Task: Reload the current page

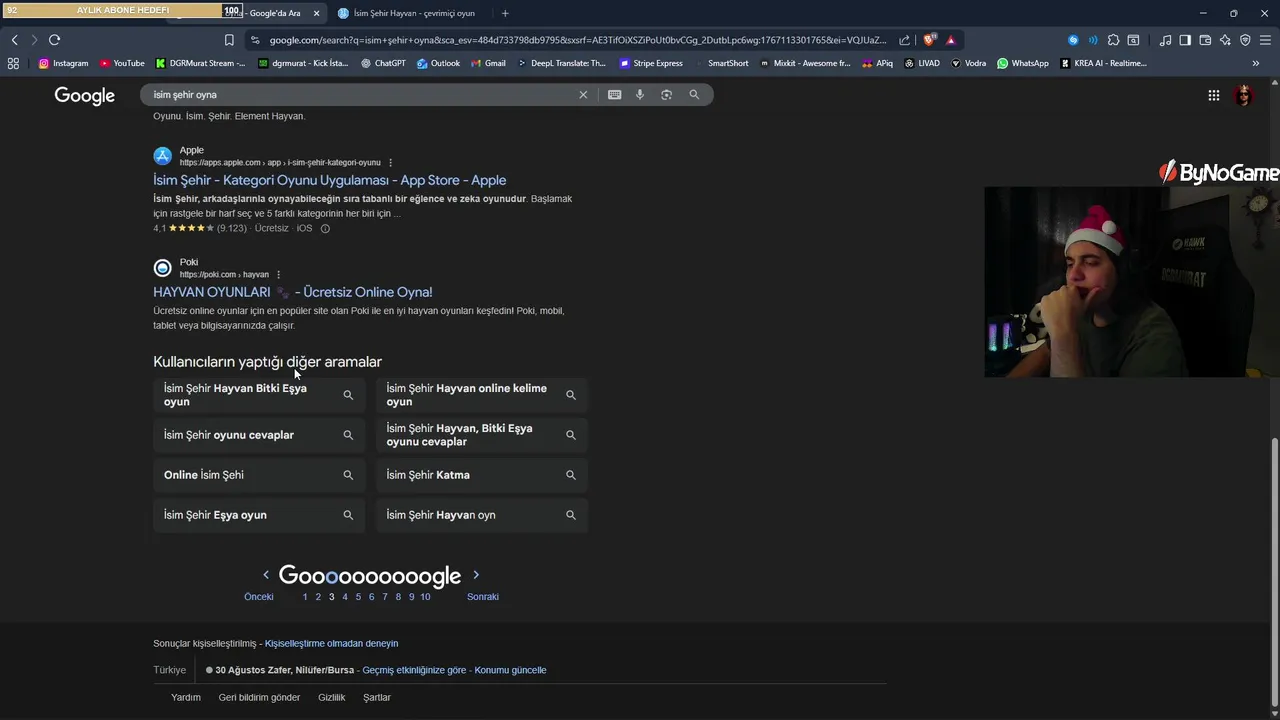Action: point(54,40)
